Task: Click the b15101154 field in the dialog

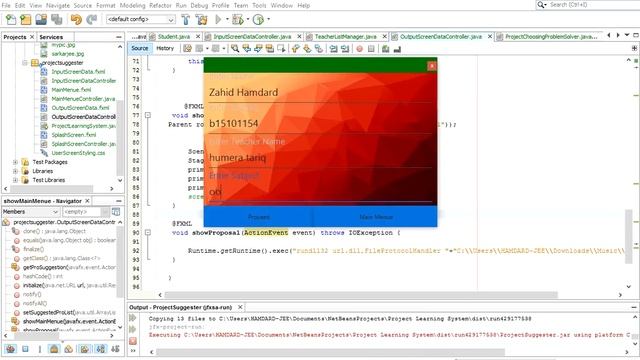Action: (320, 124)
